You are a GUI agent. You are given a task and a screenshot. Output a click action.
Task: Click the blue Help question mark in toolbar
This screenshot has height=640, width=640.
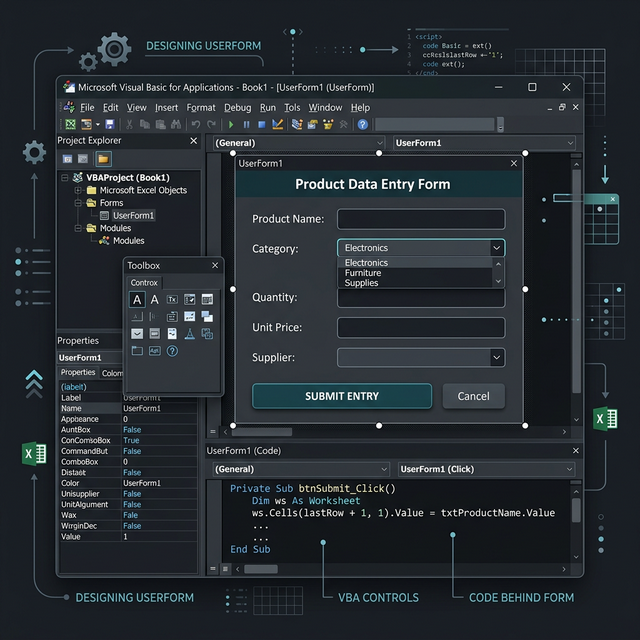click(x=362, y=124)
